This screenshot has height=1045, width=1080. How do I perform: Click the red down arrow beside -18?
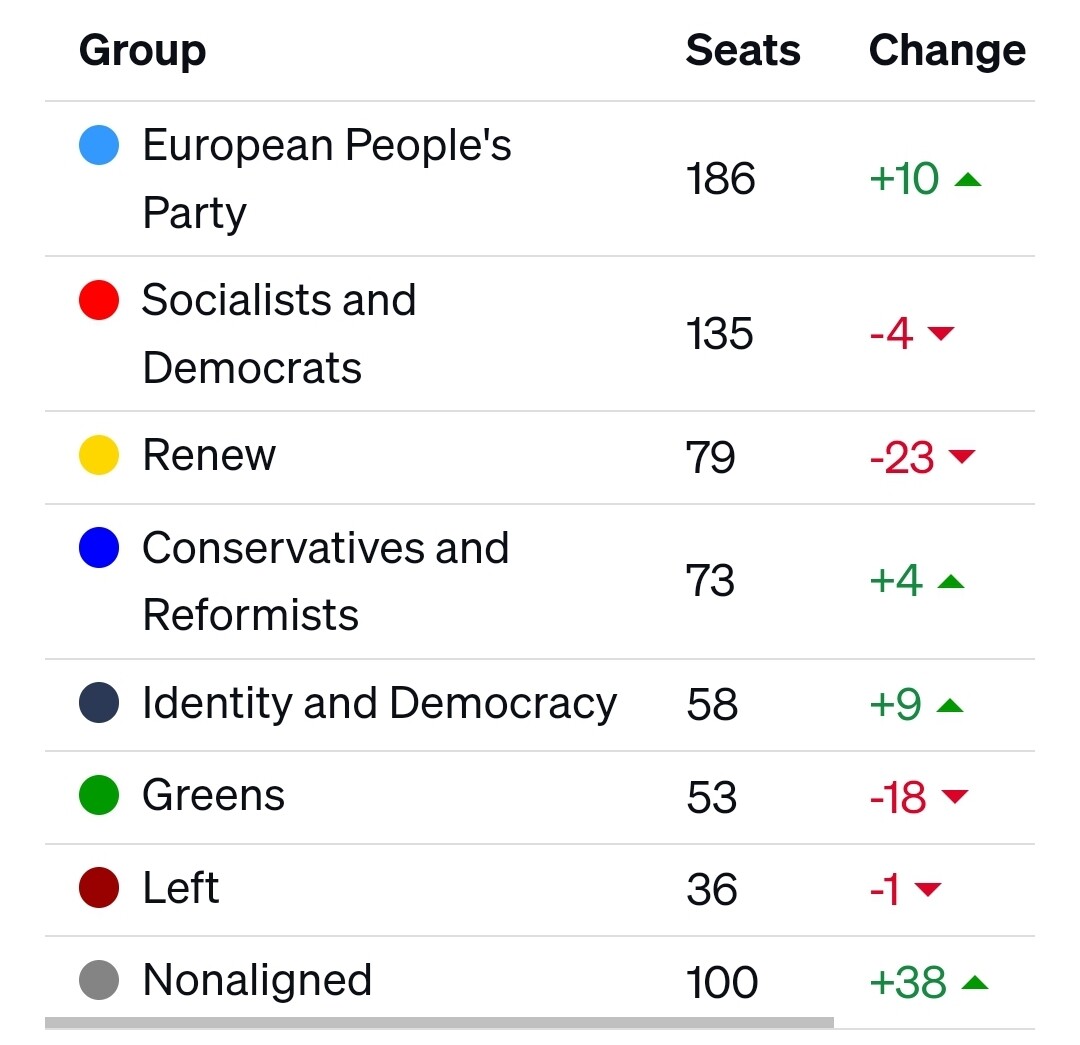click(955, 796)
